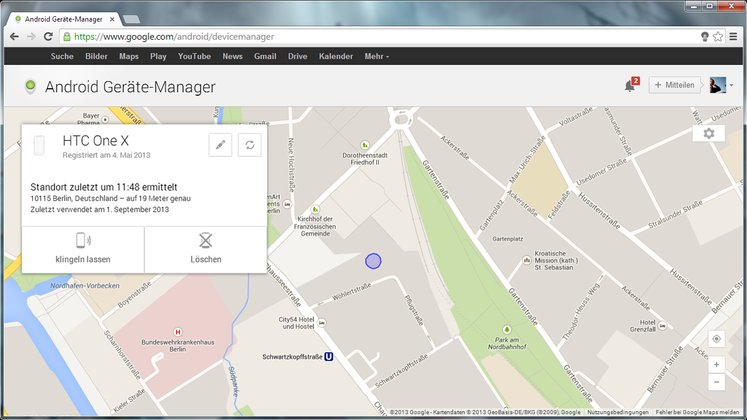Reload the page with the refresh icon

(x=48, y=37)
